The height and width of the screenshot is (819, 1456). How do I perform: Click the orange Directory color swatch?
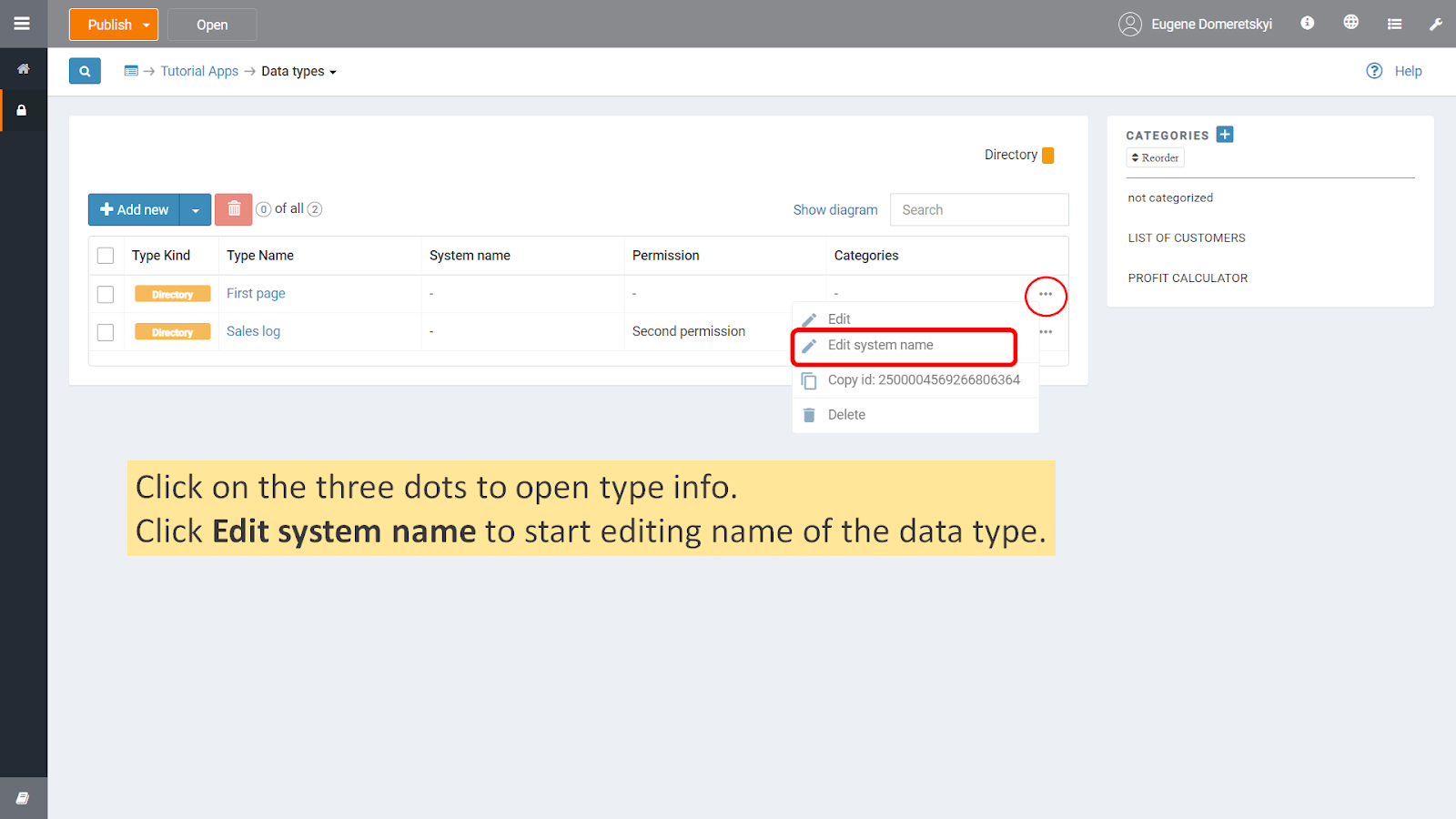click(1047, 156)
